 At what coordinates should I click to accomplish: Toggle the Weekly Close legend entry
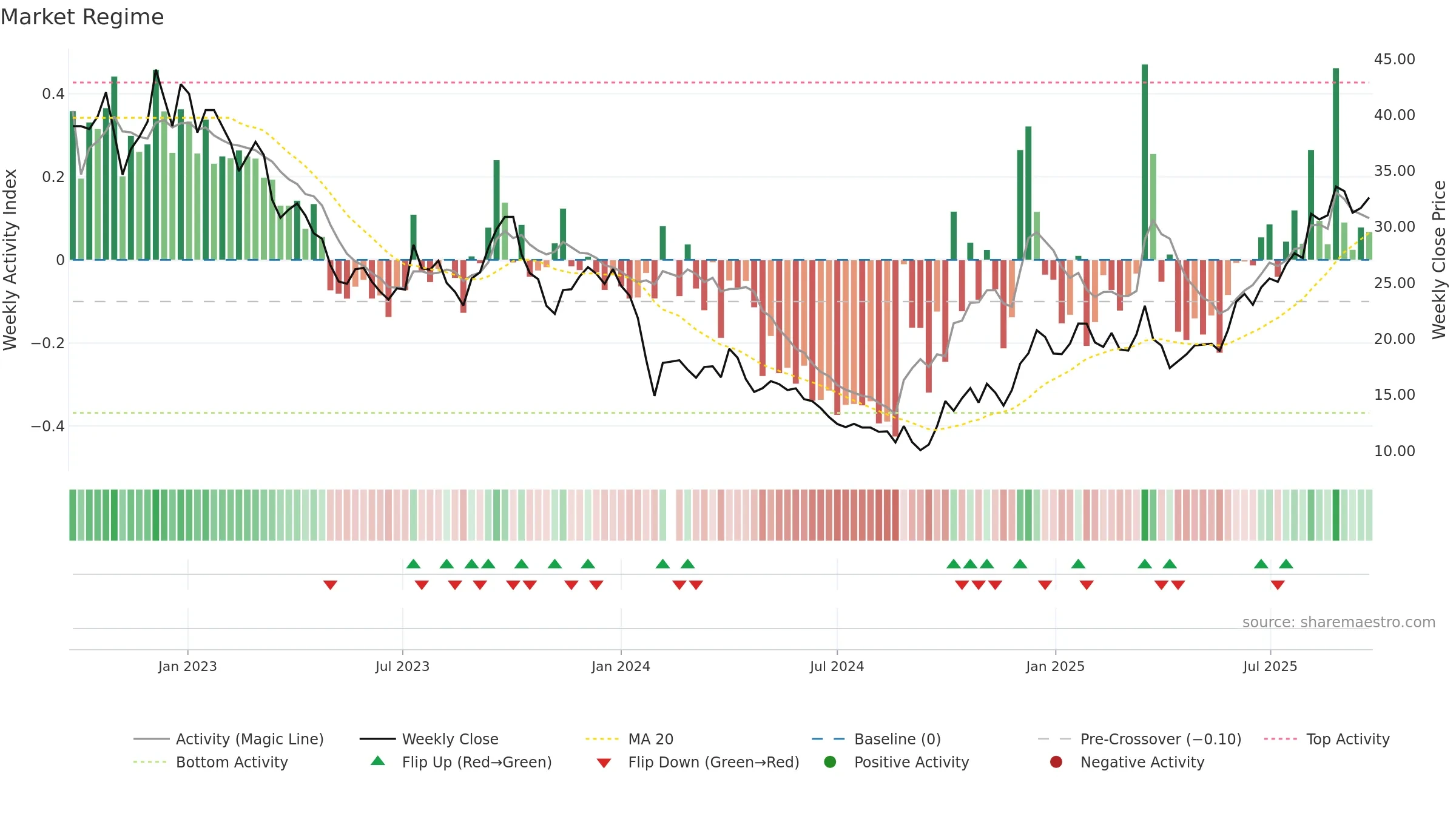click(429, 739)
